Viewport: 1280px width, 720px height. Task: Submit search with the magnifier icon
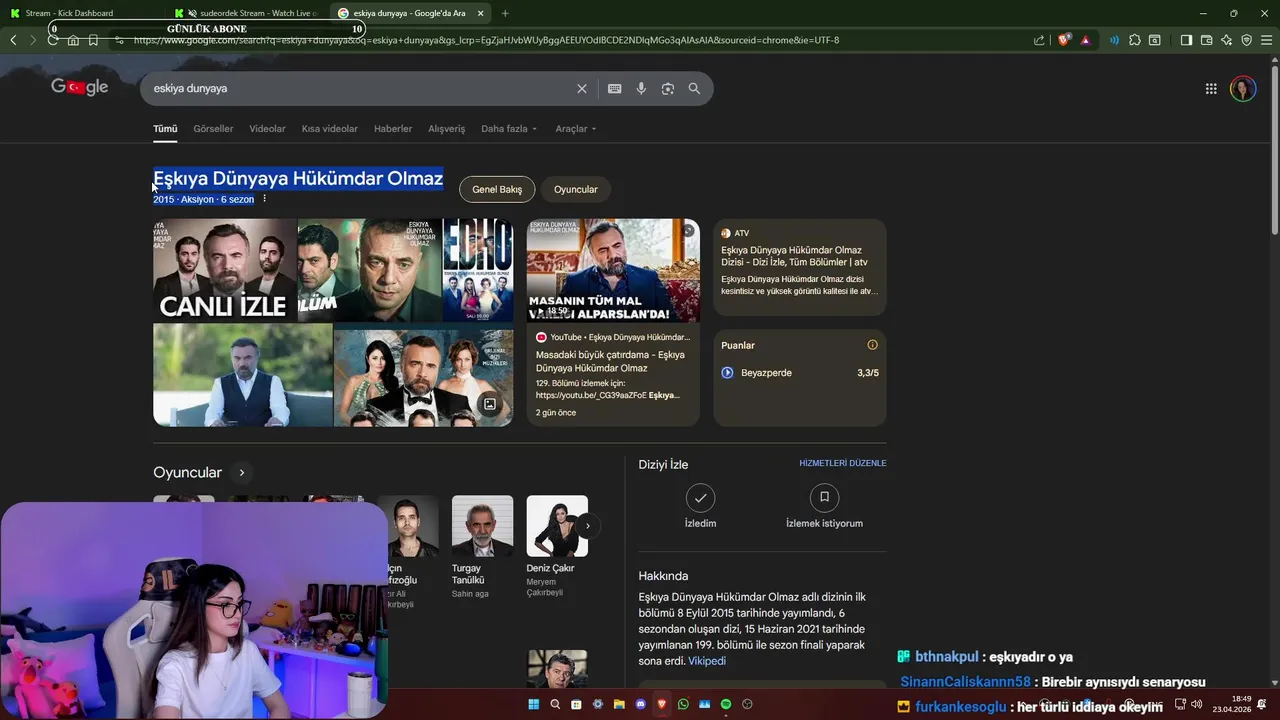(x=694, y=89)
